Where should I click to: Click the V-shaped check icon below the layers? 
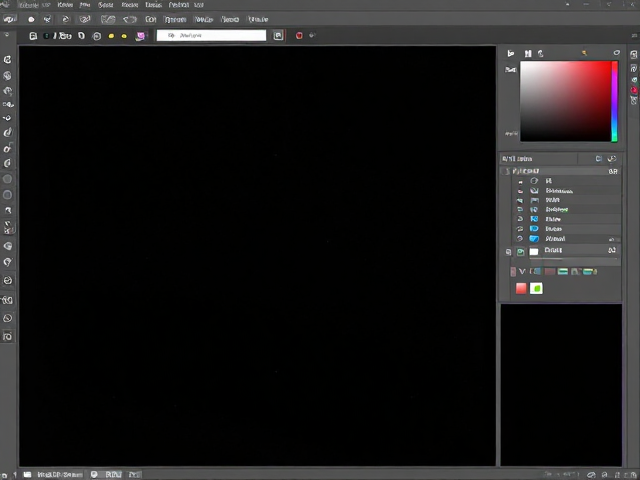coord(522,271)
